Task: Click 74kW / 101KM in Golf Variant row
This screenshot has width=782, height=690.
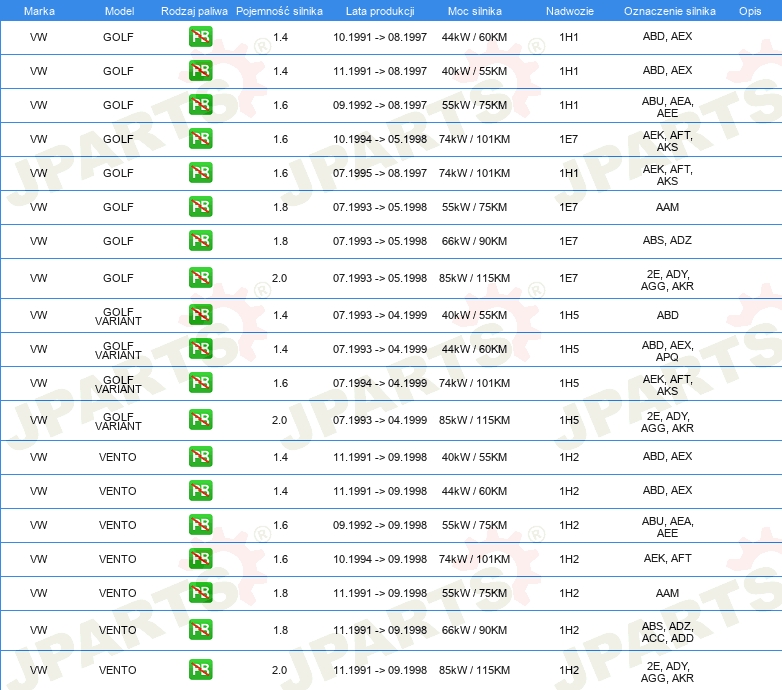Action: tap(474, 383)
